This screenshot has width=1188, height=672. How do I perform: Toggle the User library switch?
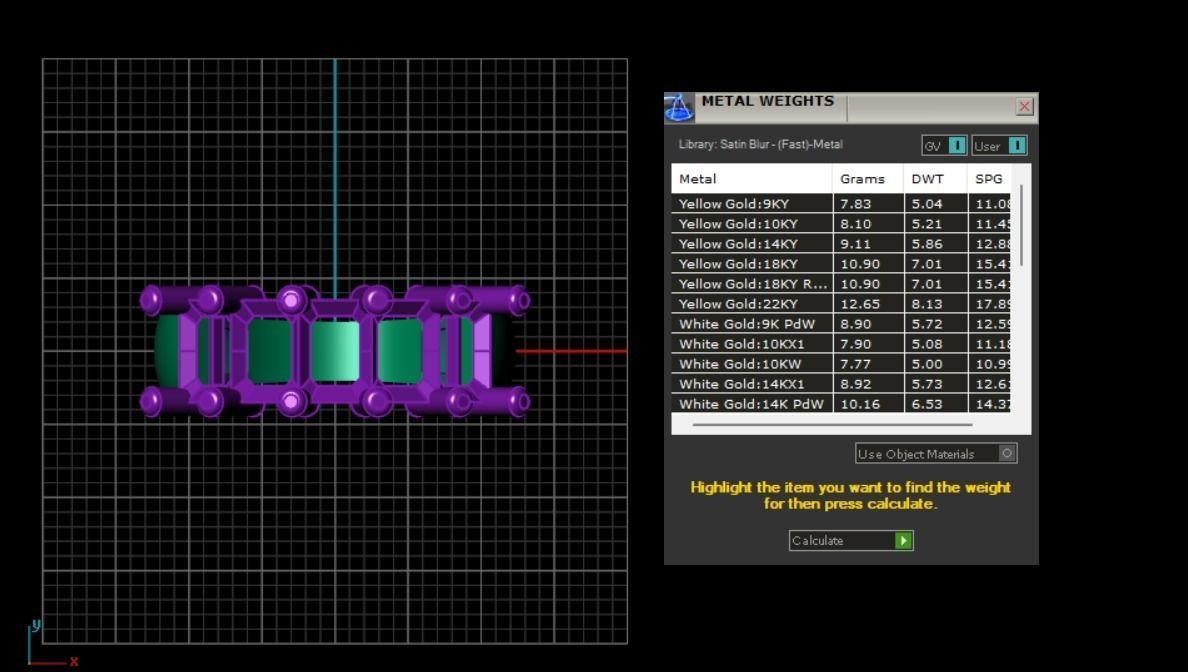(999, 145)
